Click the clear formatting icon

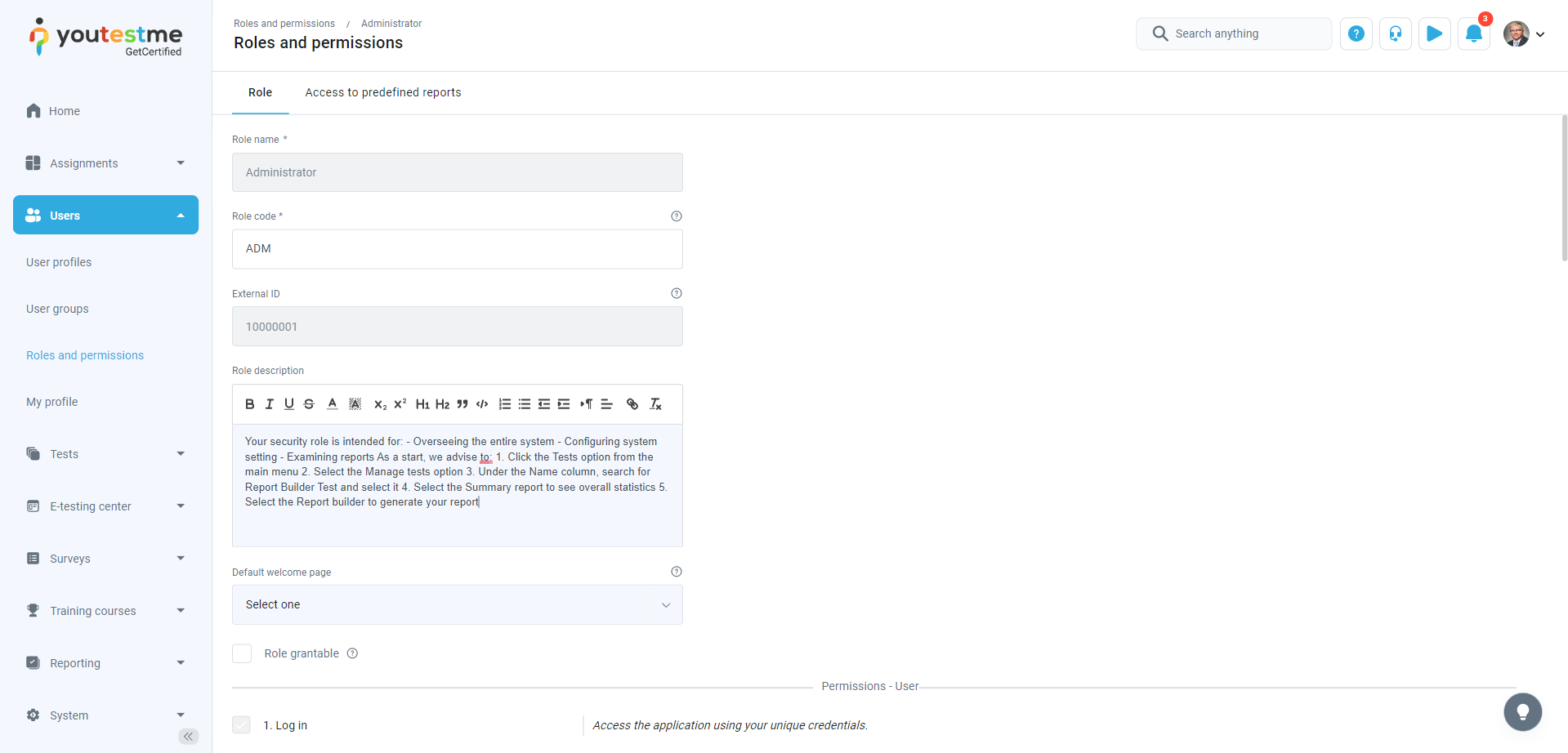click(x=655, y=404)
